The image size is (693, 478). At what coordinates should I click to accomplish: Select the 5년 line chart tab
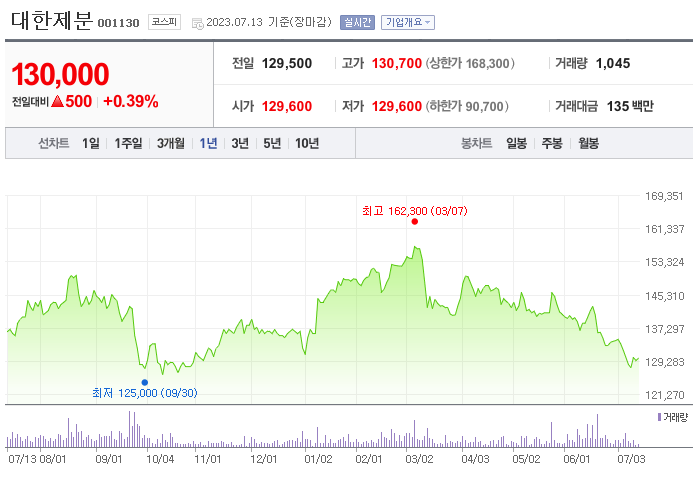[272, 143]
